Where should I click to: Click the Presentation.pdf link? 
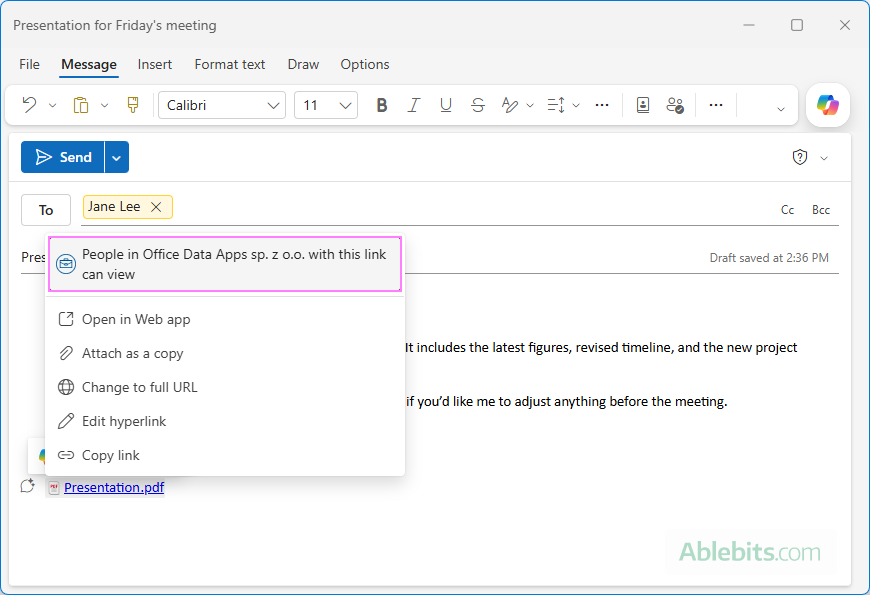[114, 487]
